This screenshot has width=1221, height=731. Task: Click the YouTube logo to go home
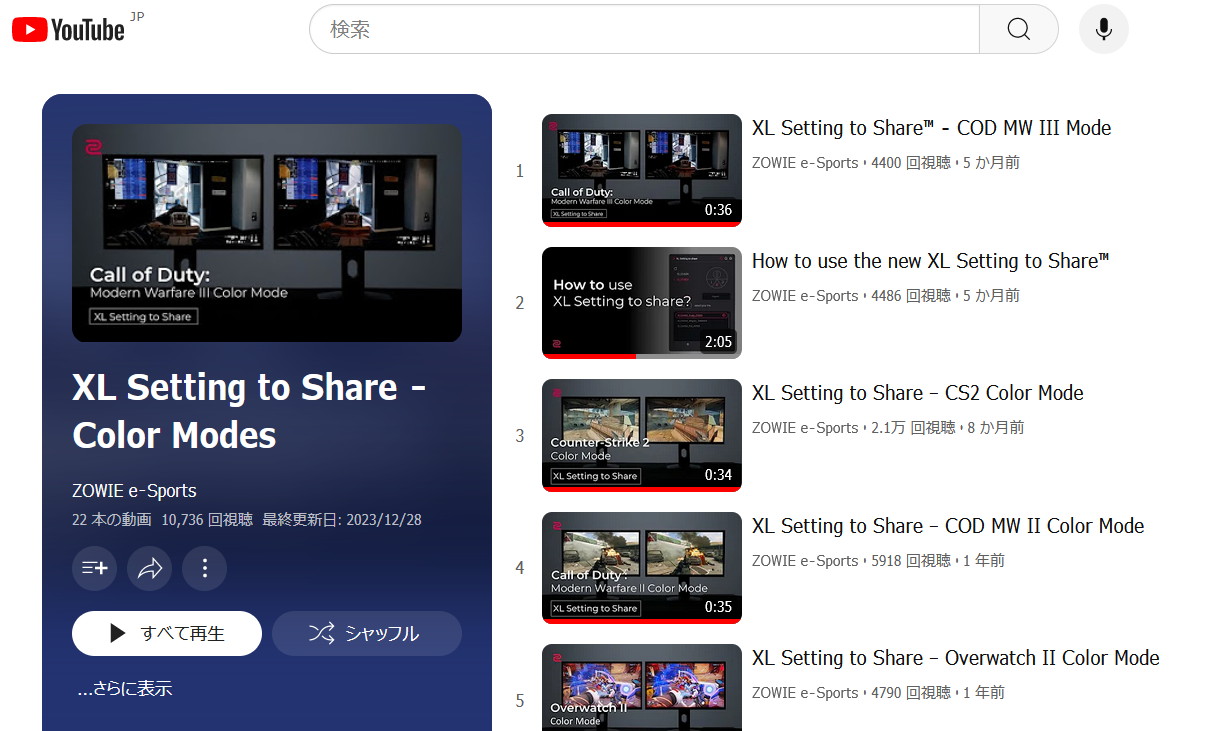[68, 30]
